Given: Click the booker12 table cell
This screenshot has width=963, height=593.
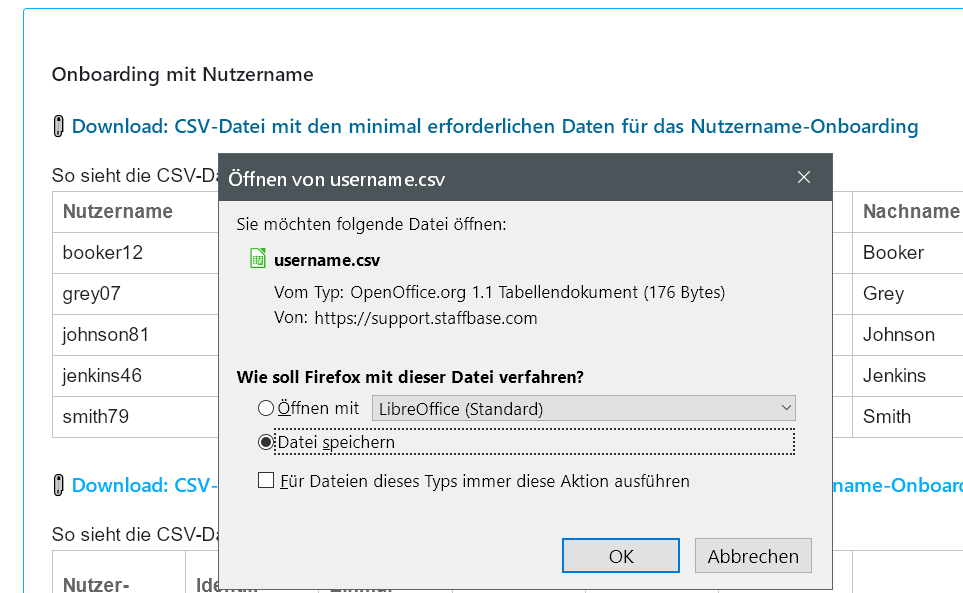Looking at the screenshot, I should (x=103, y=252).
